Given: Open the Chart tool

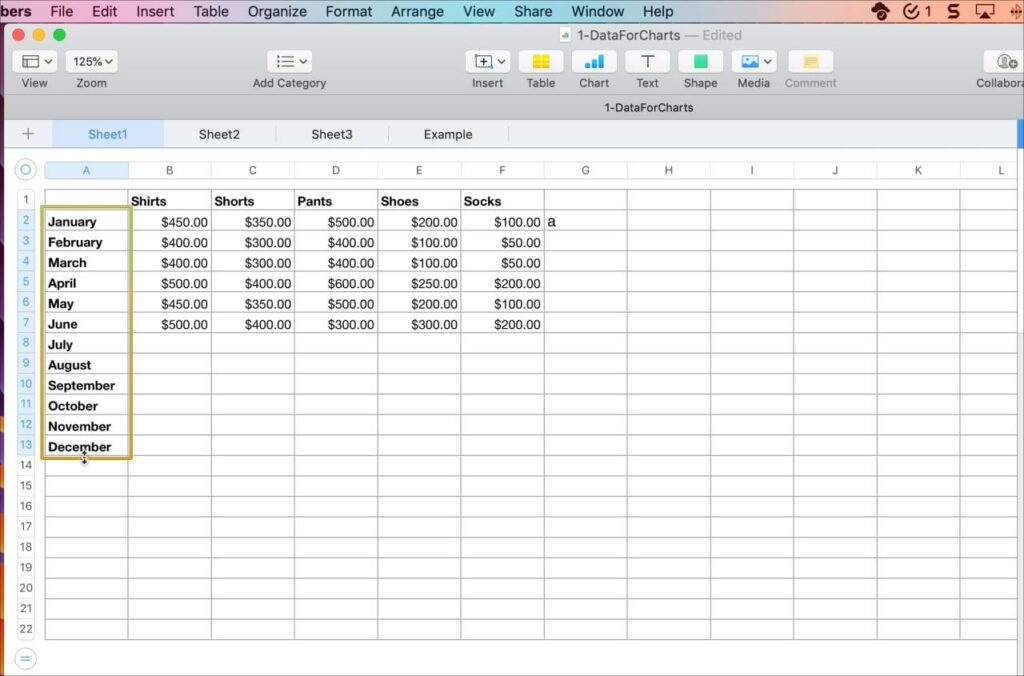Looking at the screenshot, I should 594,62.
